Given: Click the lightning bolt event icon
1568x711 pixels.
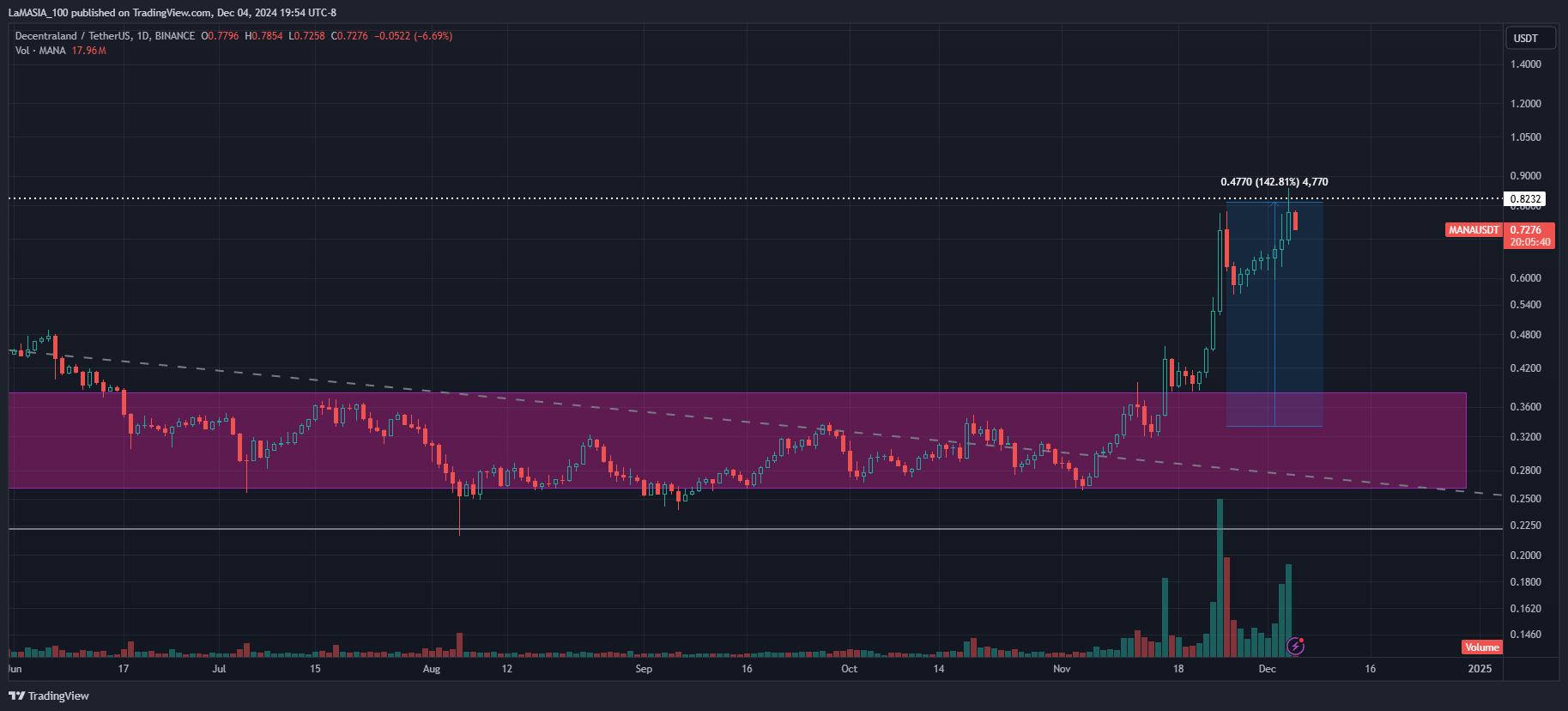Looking at the screenshot, I should [1295, 646].
